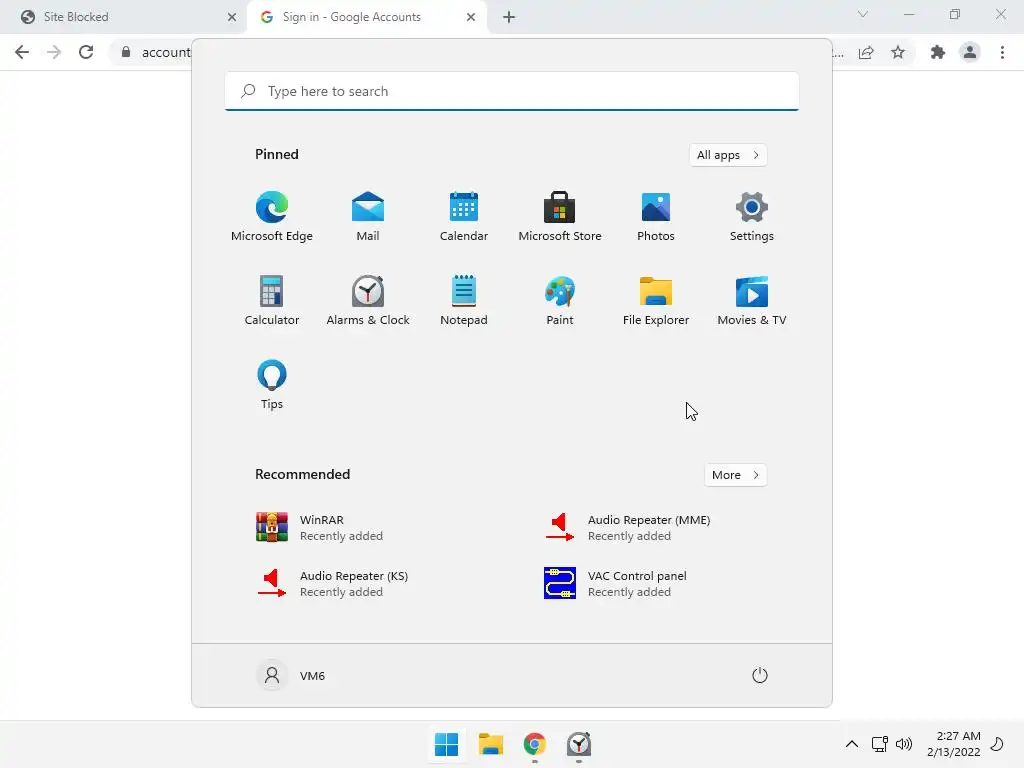Open the clock app on the taskbar

[x=579, y=744]
